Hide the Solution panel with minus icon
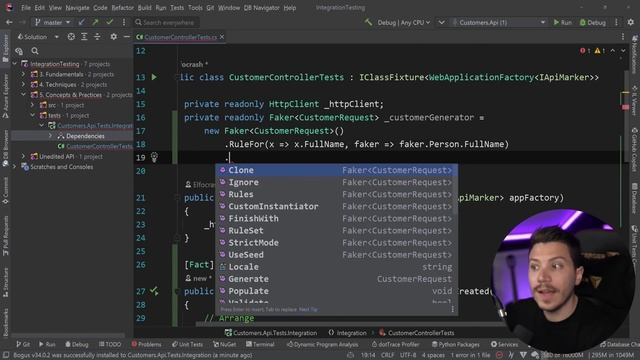This screenshot has height=360, width=640. tap(127, 37)
